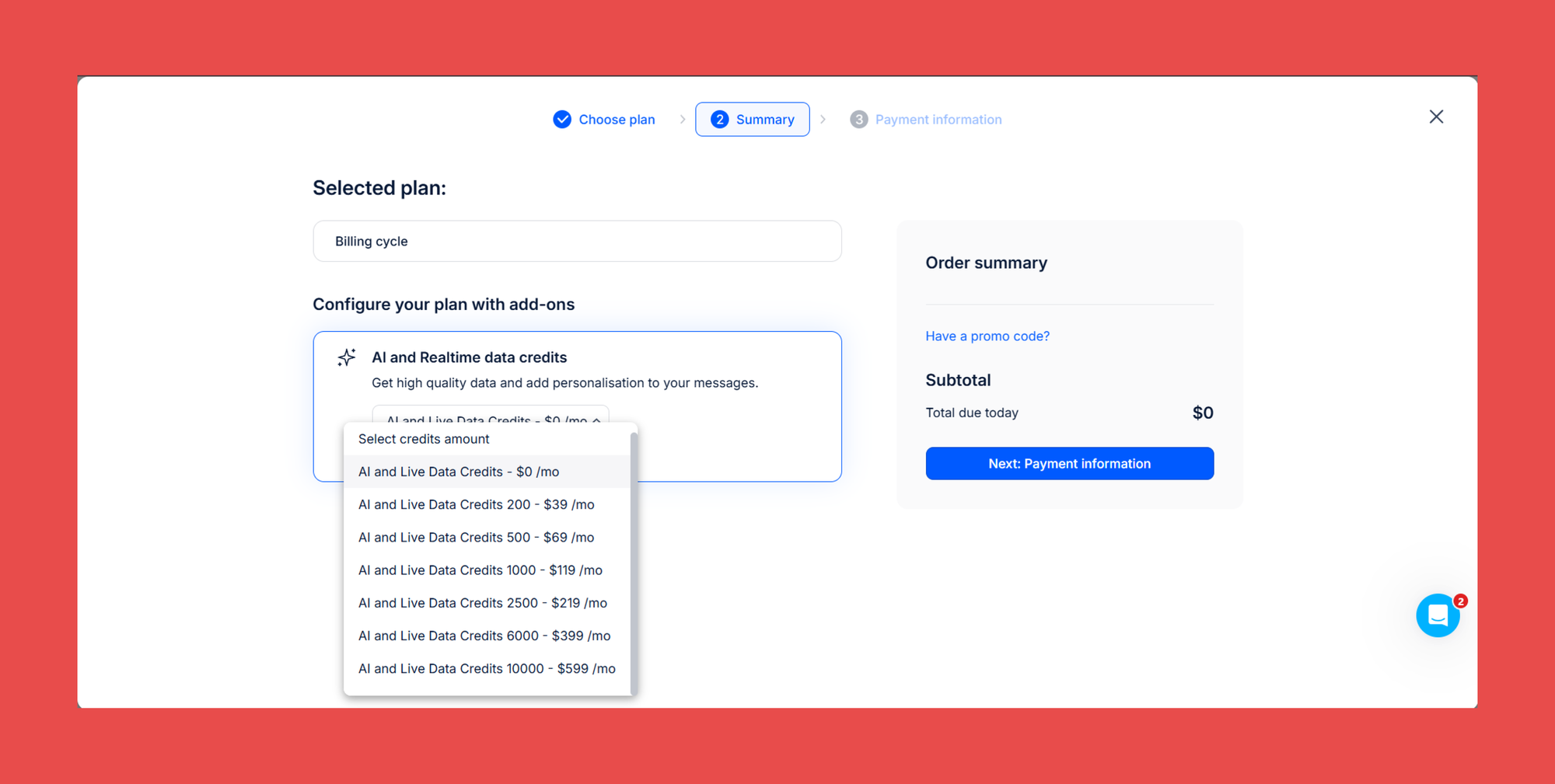Collapse the credits dropdown via its chevron
1555x784 pixels.
pyautogui.click(x=596, y=420)
